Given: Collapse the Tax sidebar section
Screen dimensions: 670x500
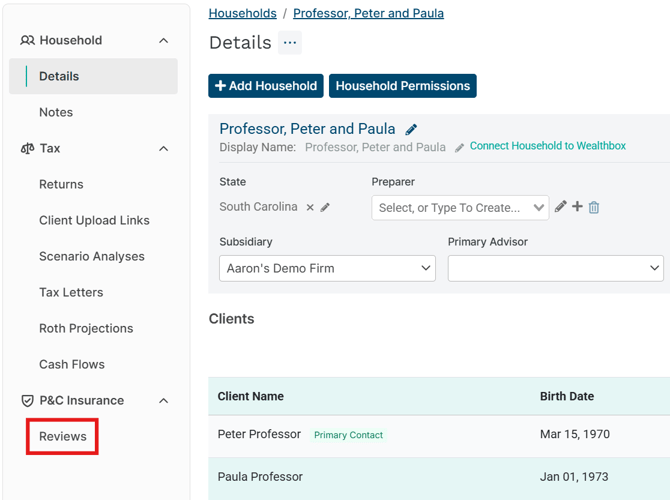Looking at the screenshot, I should click(163, 149).
